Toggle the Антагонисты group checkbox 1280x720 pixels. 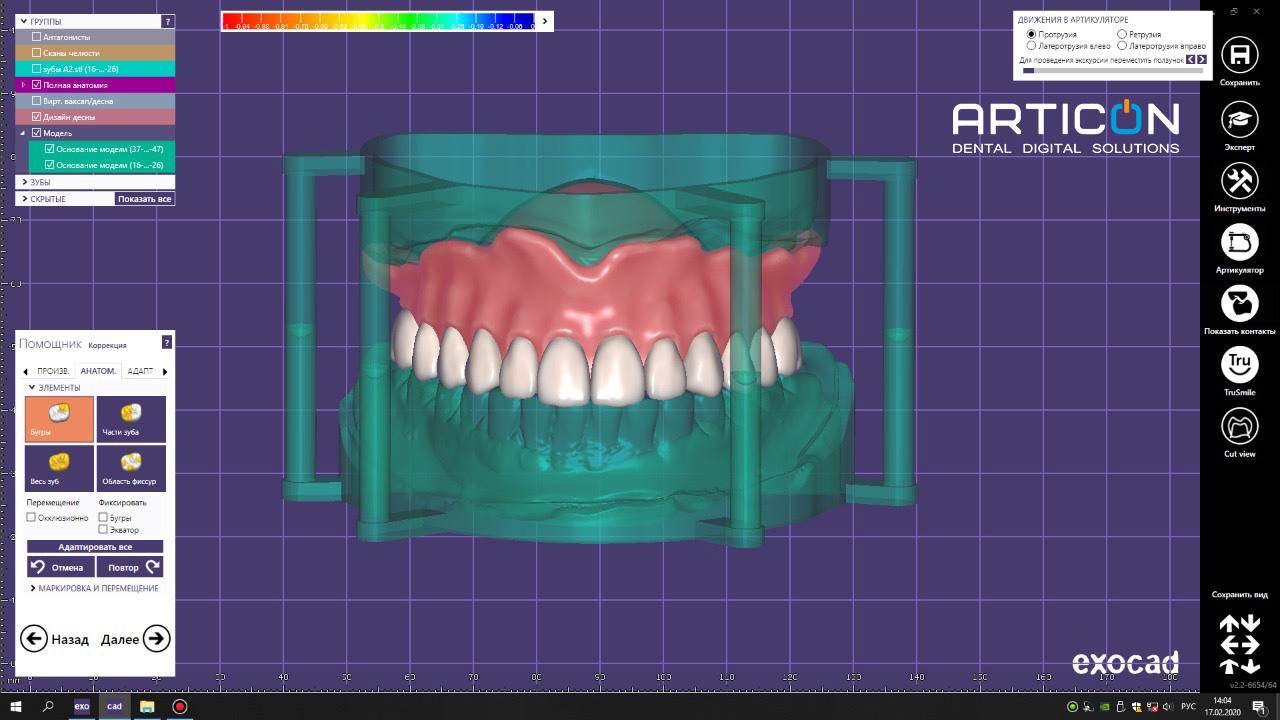tap(37, 37)
